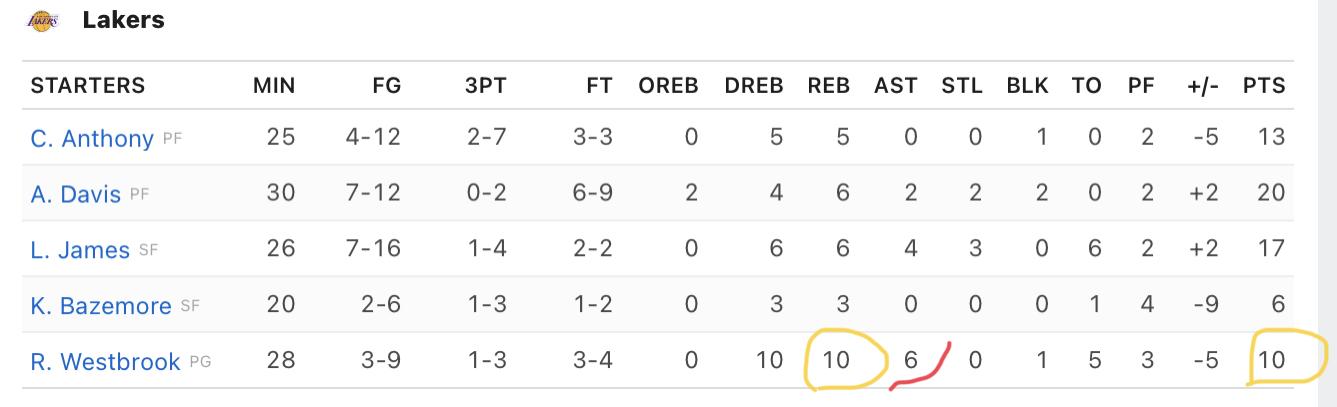Click the 3PT column header
This screenshot has width=1337, height=407.
click(x=486, y=86)
